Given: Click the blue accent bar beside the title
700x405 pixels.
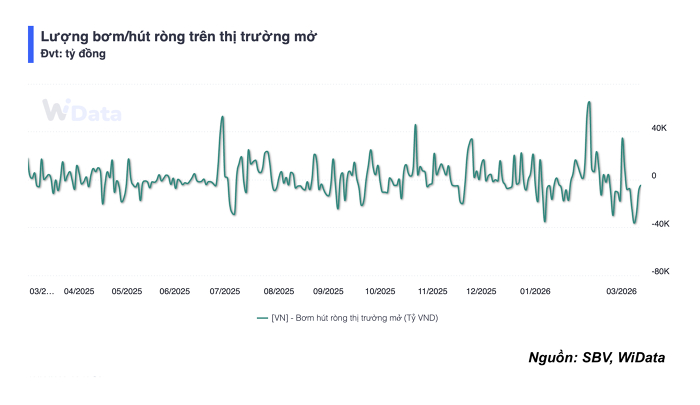Looking at the screenshot, I should click(x=31, y=44).
